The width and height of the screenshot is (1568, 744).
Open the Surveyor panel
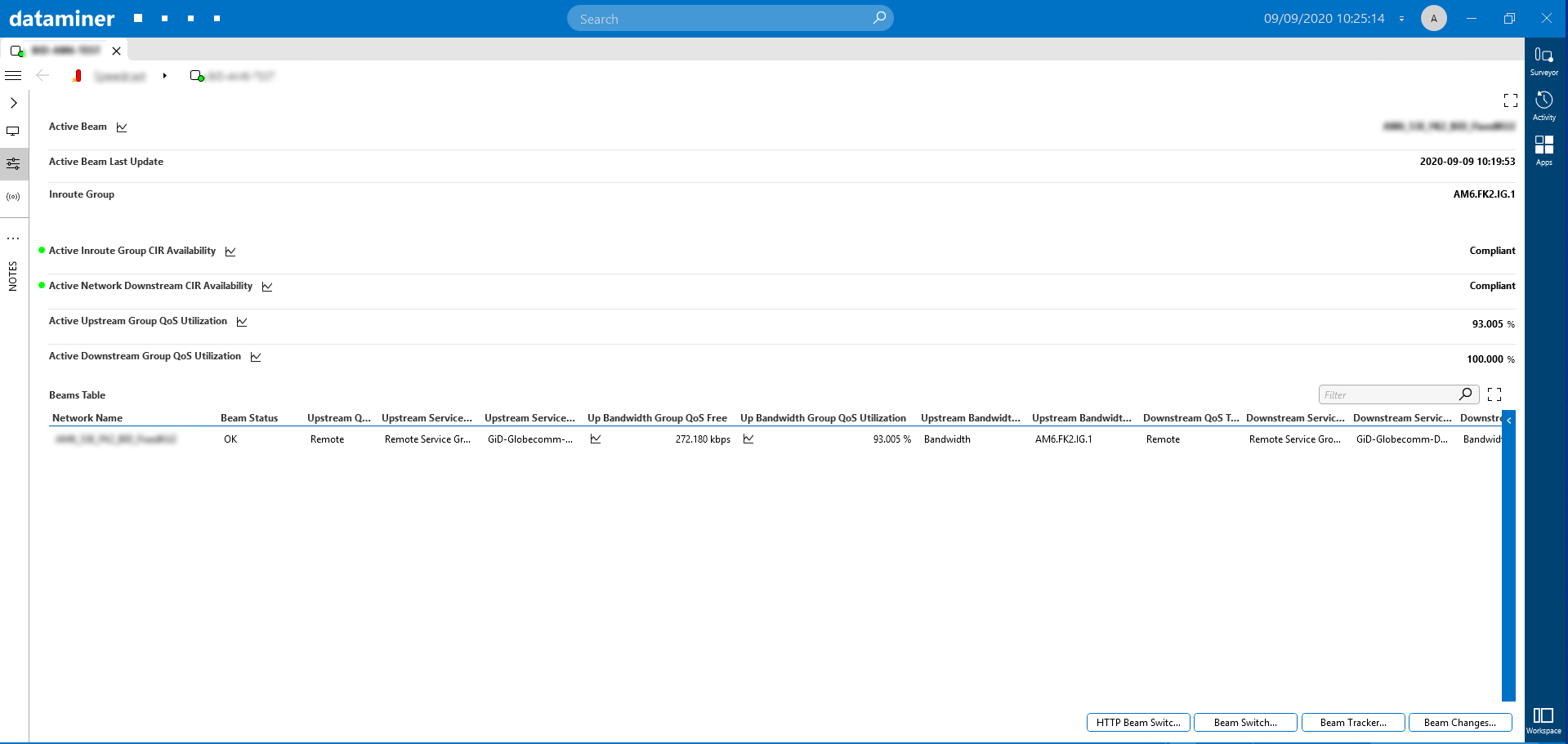[x=1543, y=60]
